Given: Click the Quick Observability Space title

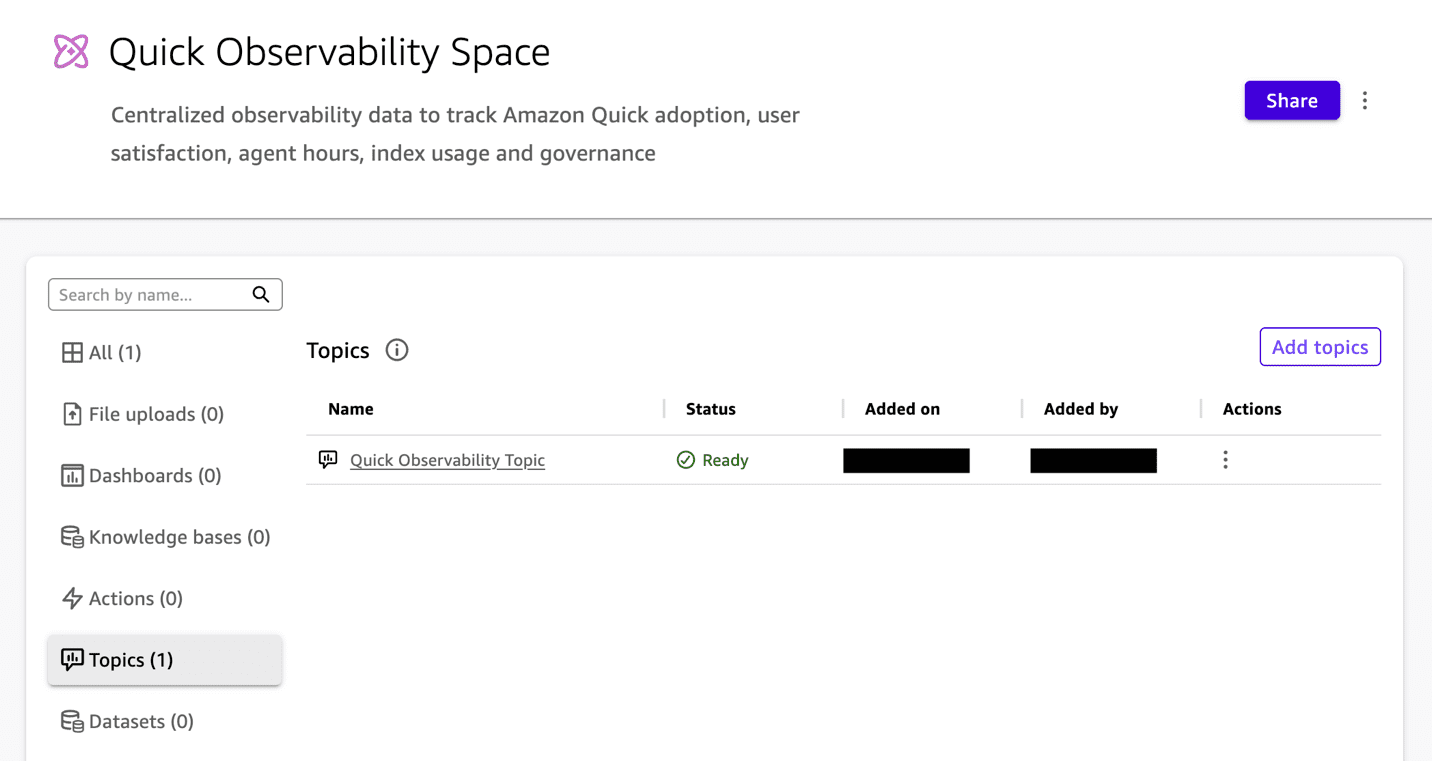Looking at the screenshot, I should [329, 52].
